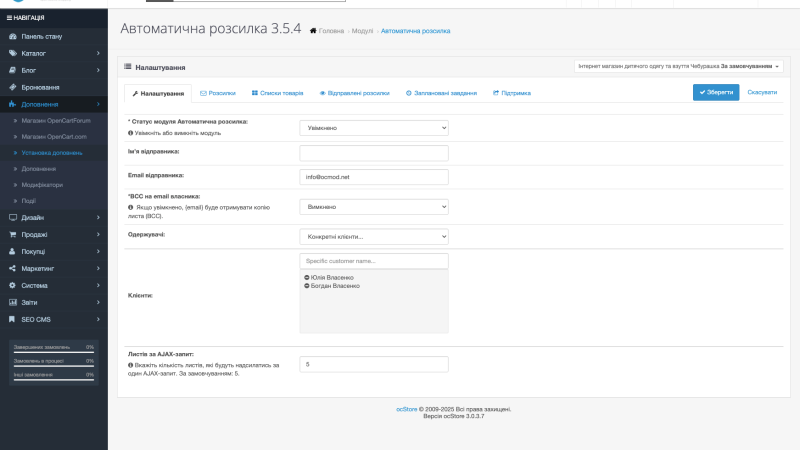
Task: Click the Бронювання sidebar icon
Action: click(13, 87)
